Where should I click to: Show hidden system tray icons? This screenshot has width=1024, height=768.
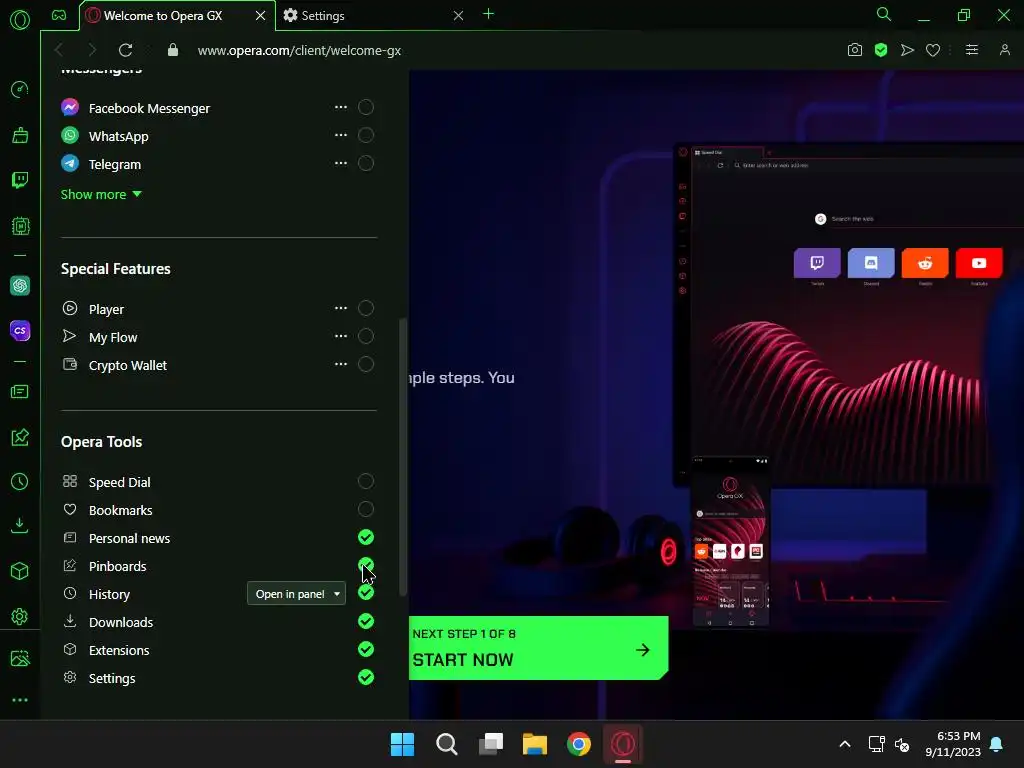844,744
